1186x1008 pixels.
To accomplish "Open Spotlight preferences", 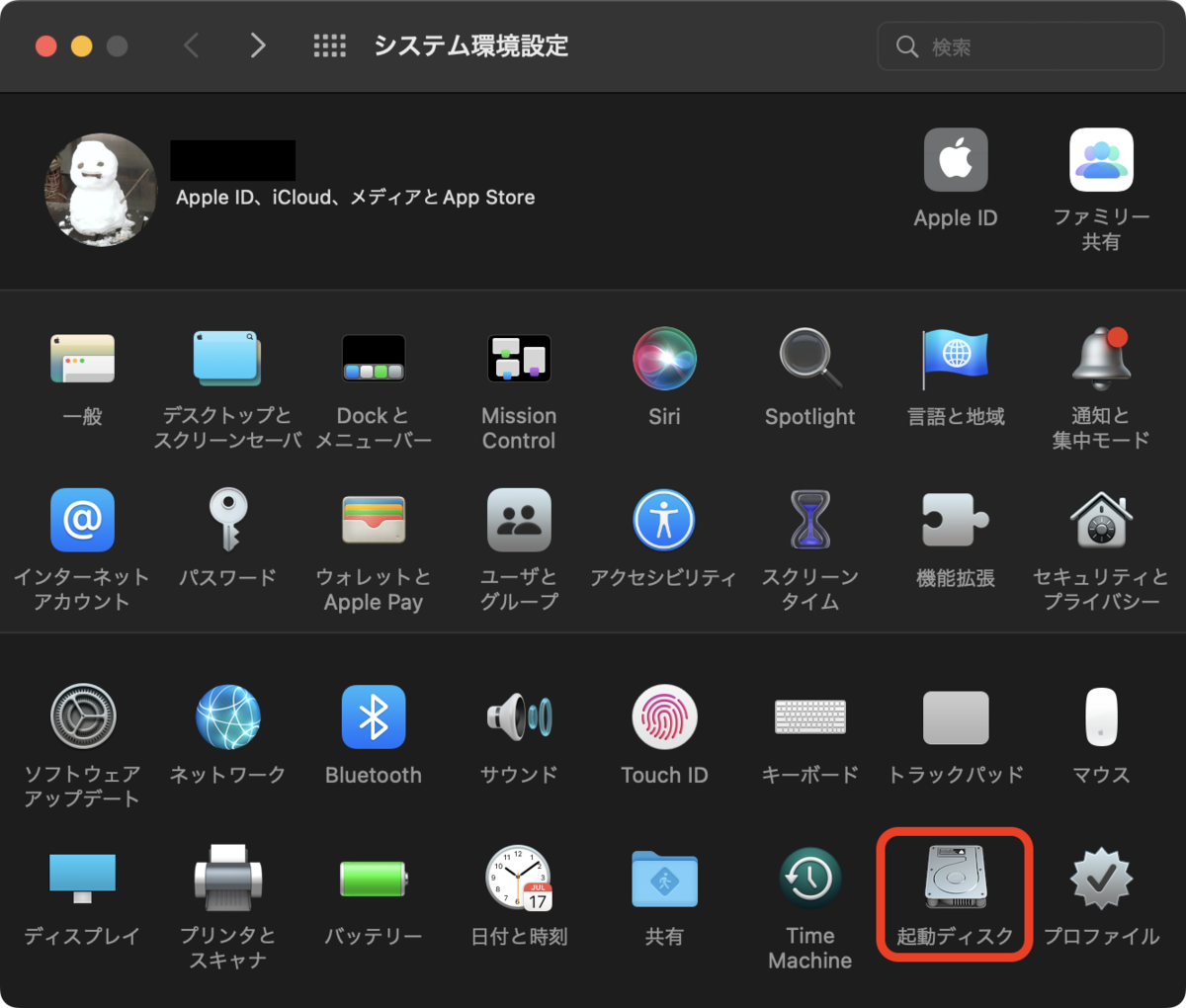I will pos(809,358).
